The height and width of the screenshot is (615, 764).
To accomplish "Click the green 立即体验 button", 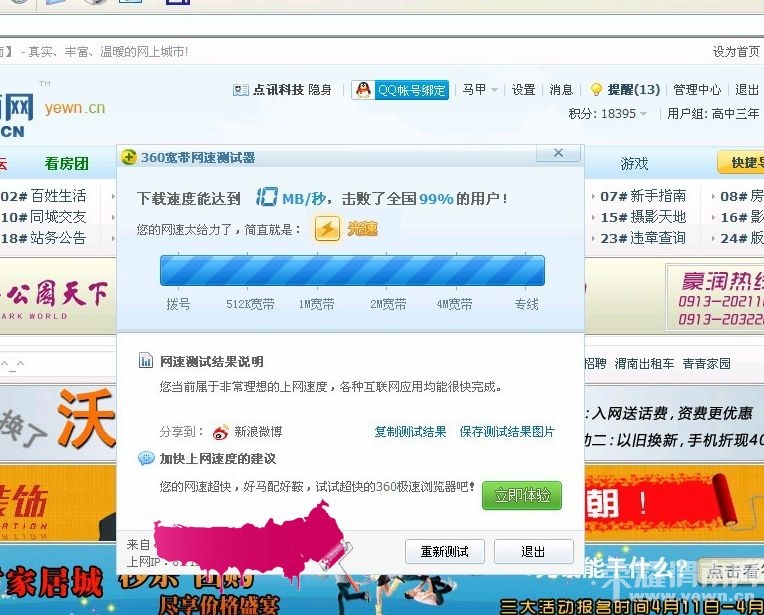I will (521, 495).
